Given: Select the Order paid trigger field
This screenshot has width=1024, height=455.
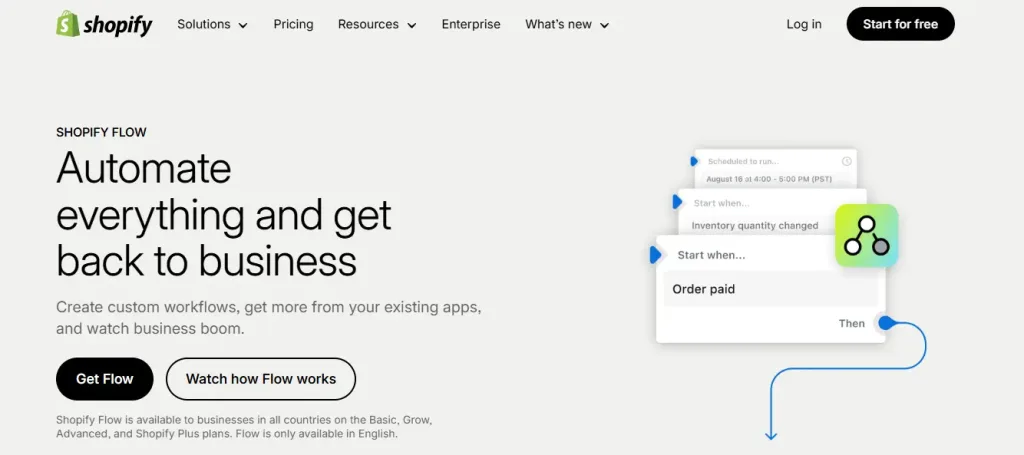Looking at the screenshot, I should coord(771,289).
